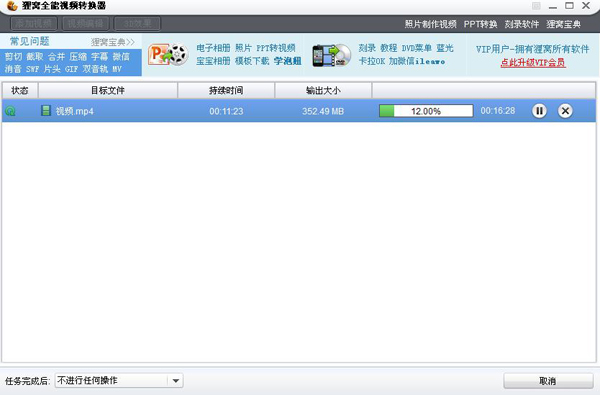Remove the 视频.mp4 task with the X icon
The width and height of the screenshot is (600, 395).
click(x=565, y=111)
